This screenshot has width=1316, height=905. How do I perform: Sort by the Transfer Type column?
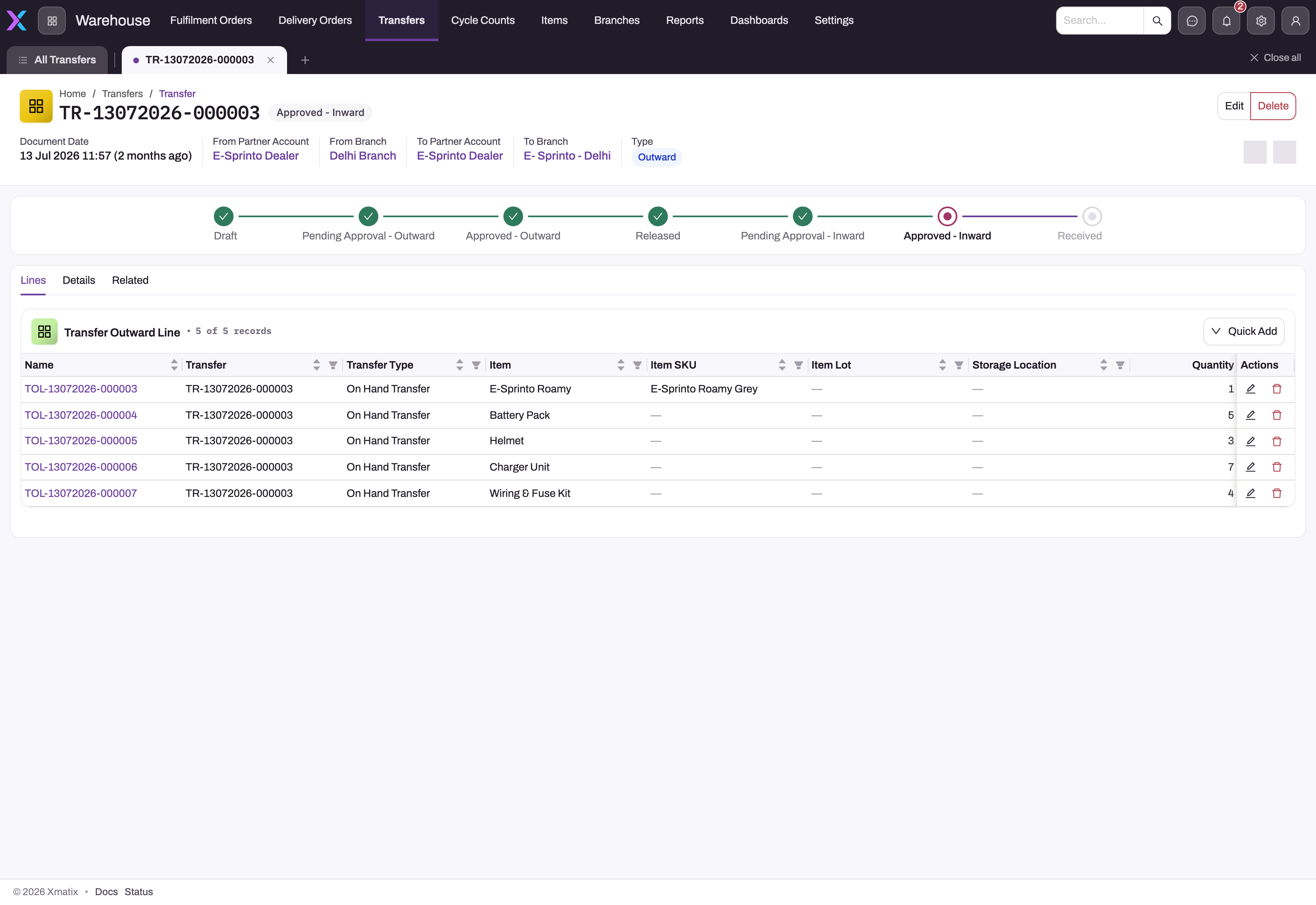[460, 366]
